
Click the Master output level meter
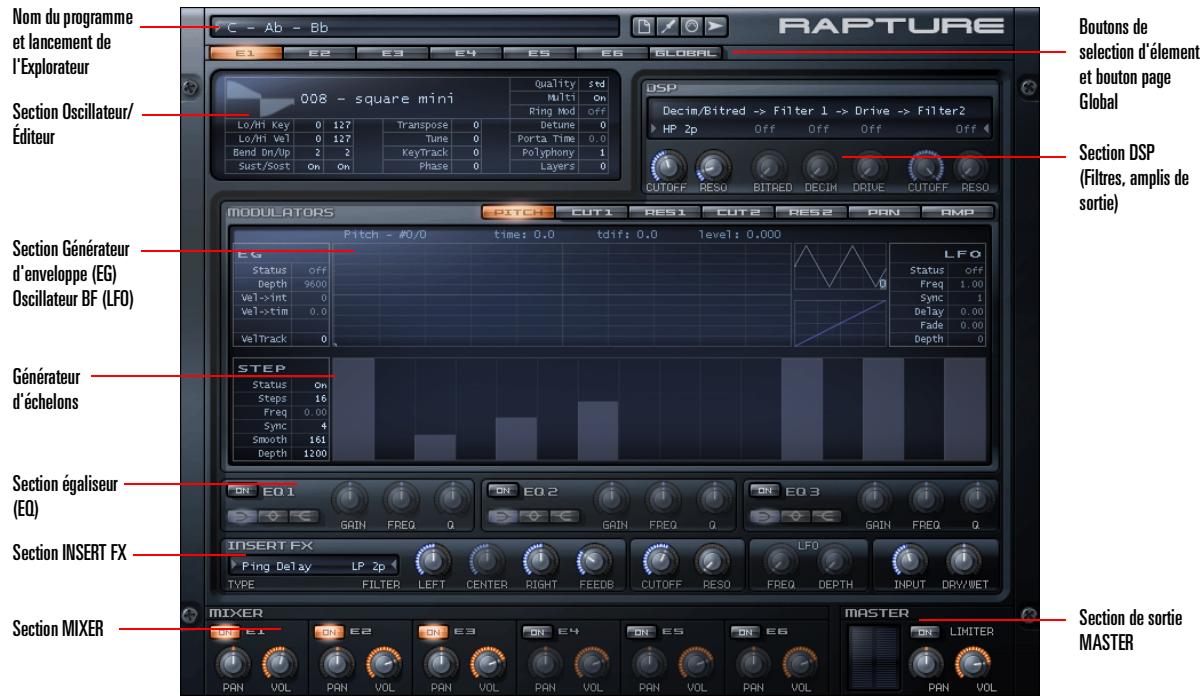pyautogui.click(x=875, y=657)
